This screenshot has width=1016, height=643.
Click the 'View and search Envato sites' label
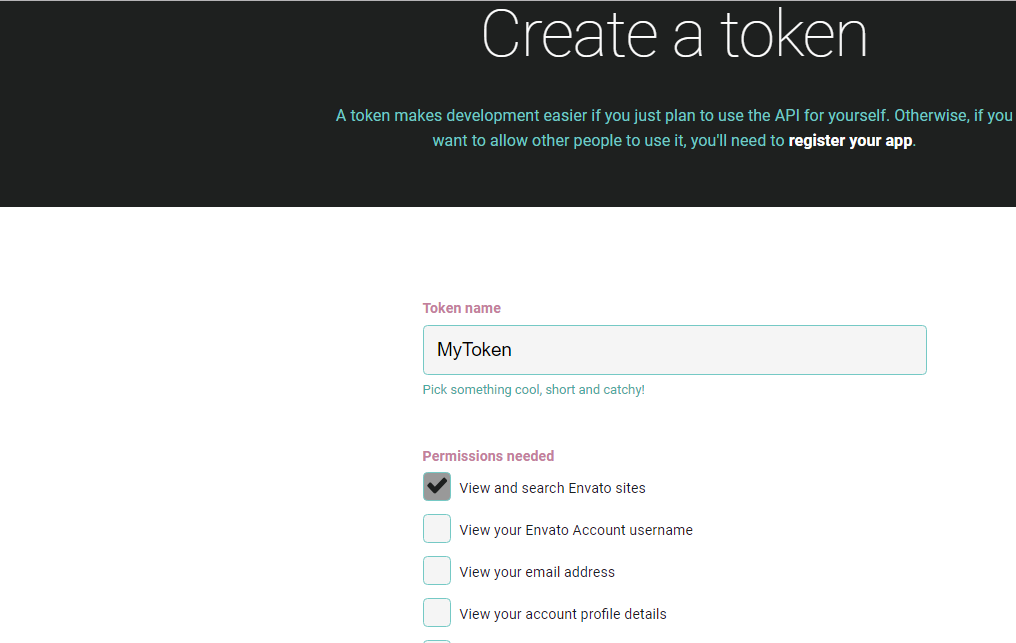(552, 488)
